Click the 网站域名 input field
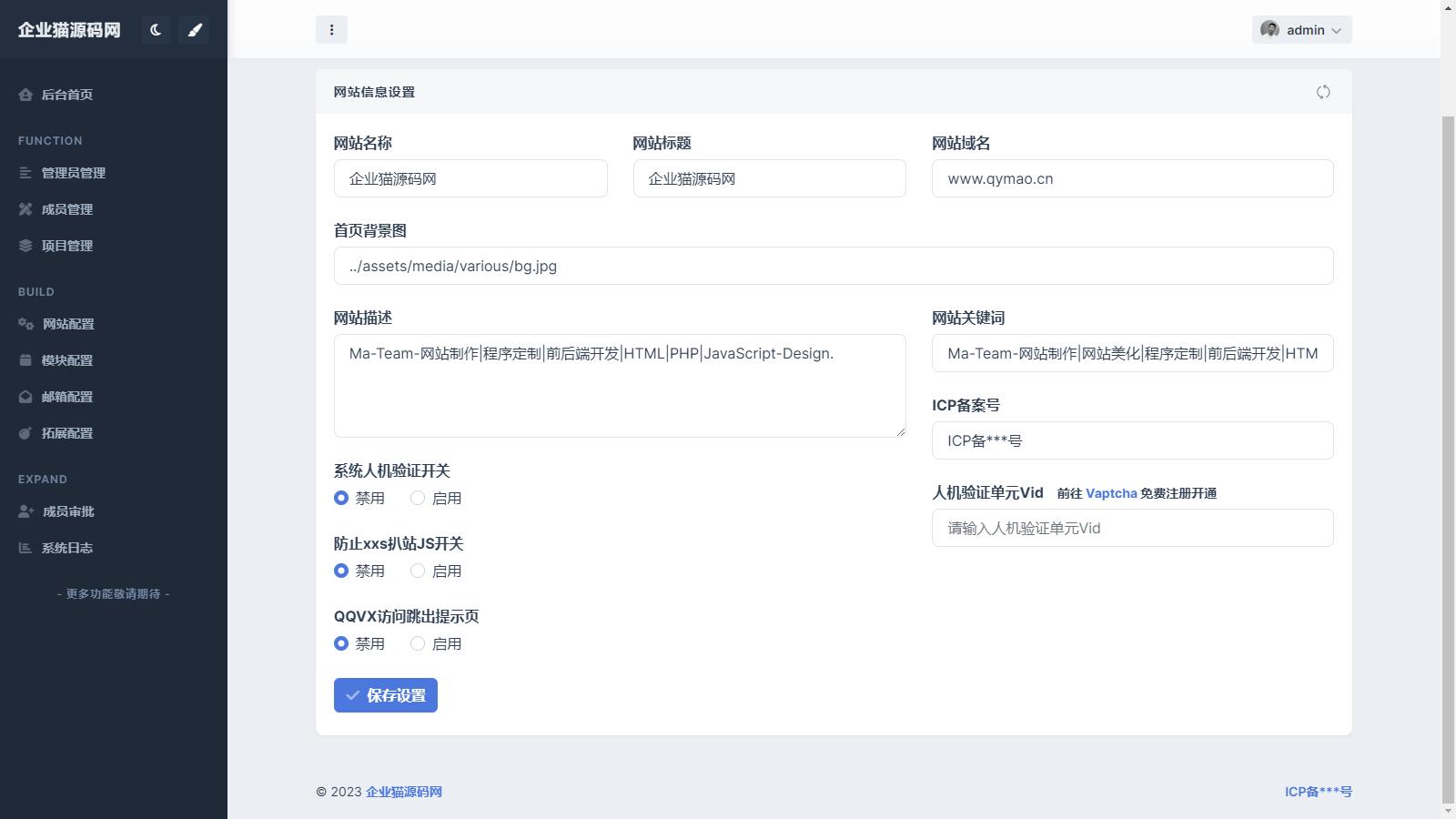This screenshot has height=819, width=1456. [x=1132, y=178]
